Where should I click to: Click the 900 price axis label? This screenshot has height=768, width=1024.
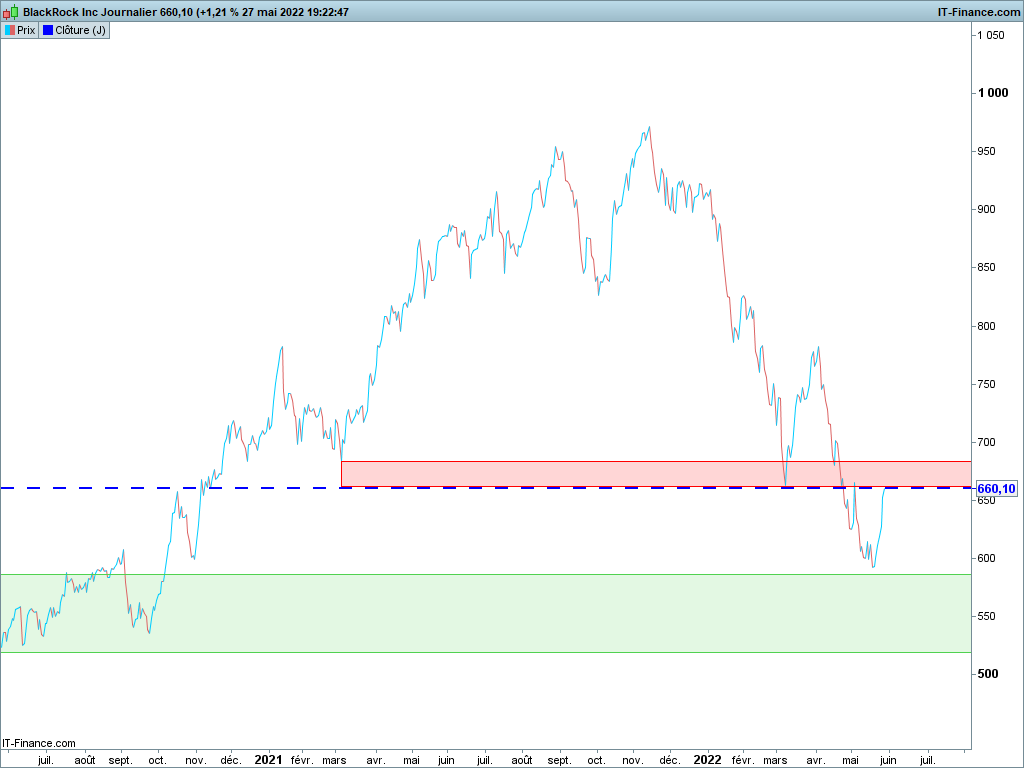tap(986, 209)
